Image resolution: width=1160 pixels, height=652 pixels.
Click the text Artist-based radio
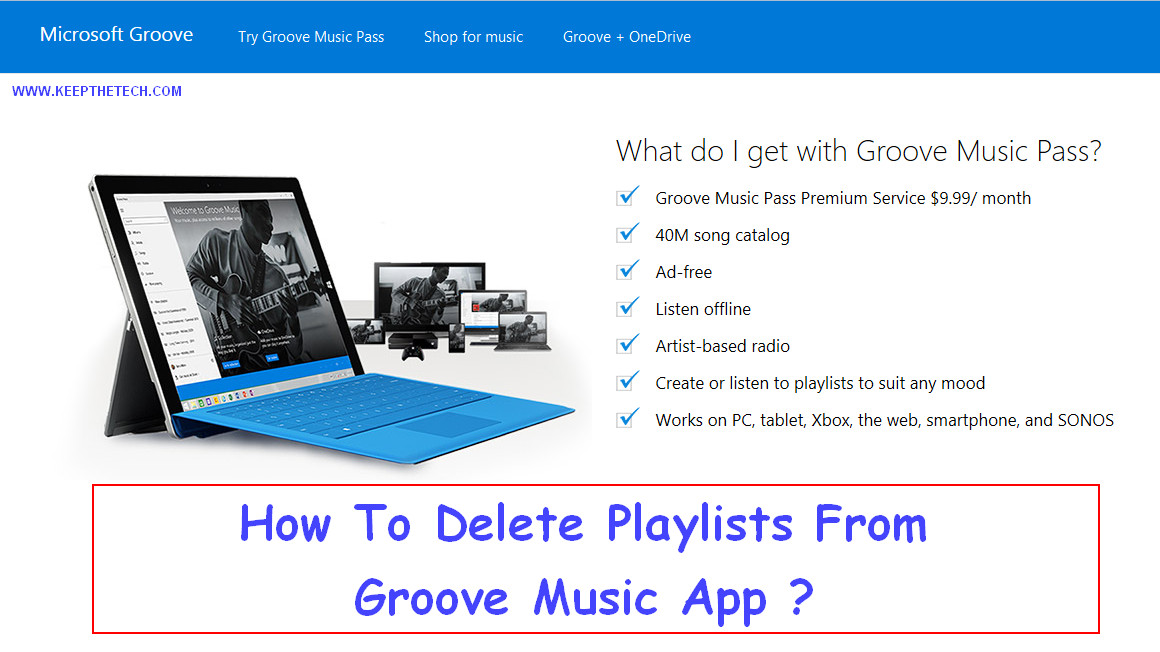pos(722,346)
